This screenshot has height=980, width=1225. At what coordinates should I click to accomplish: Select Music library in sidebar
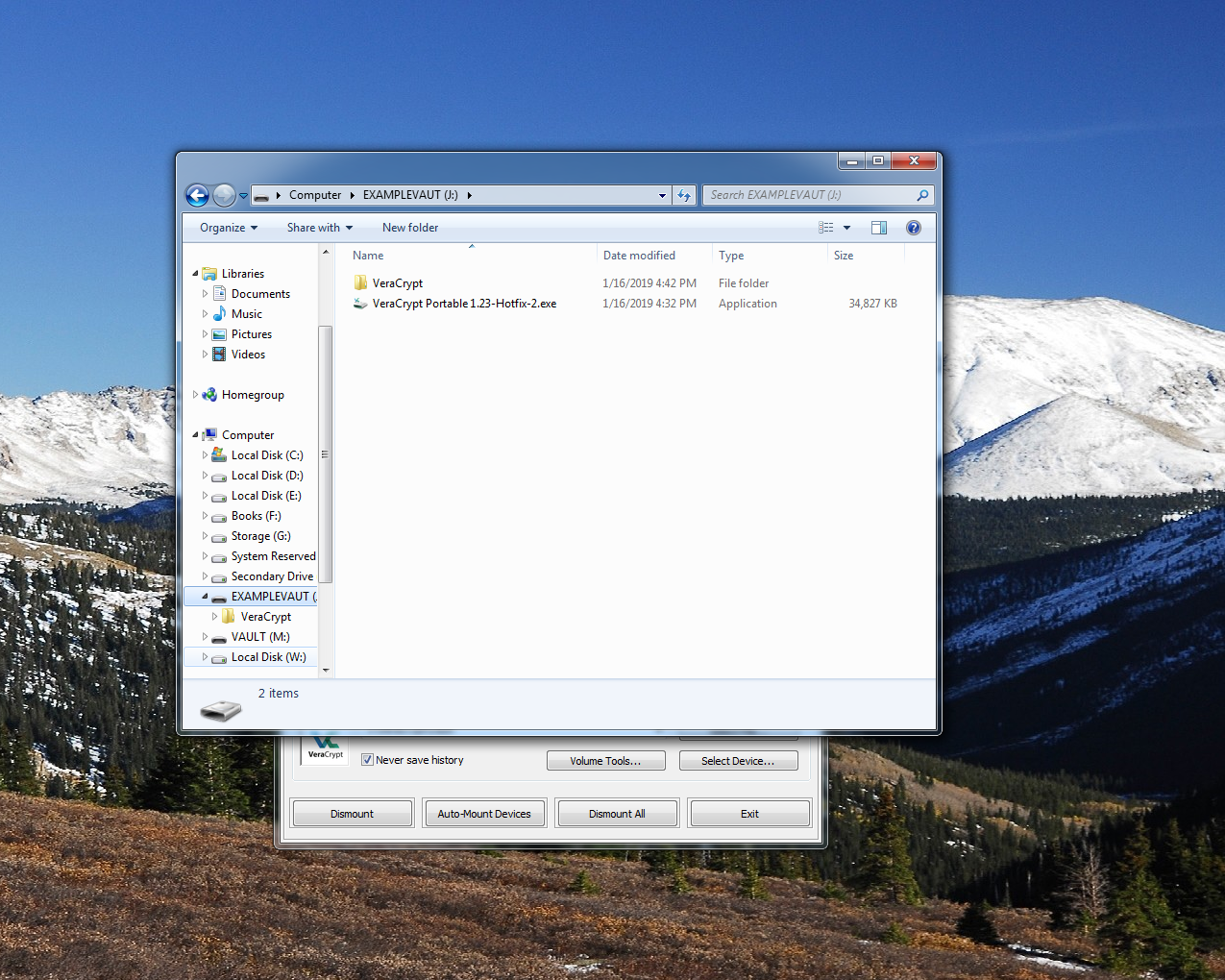(247, 314)
